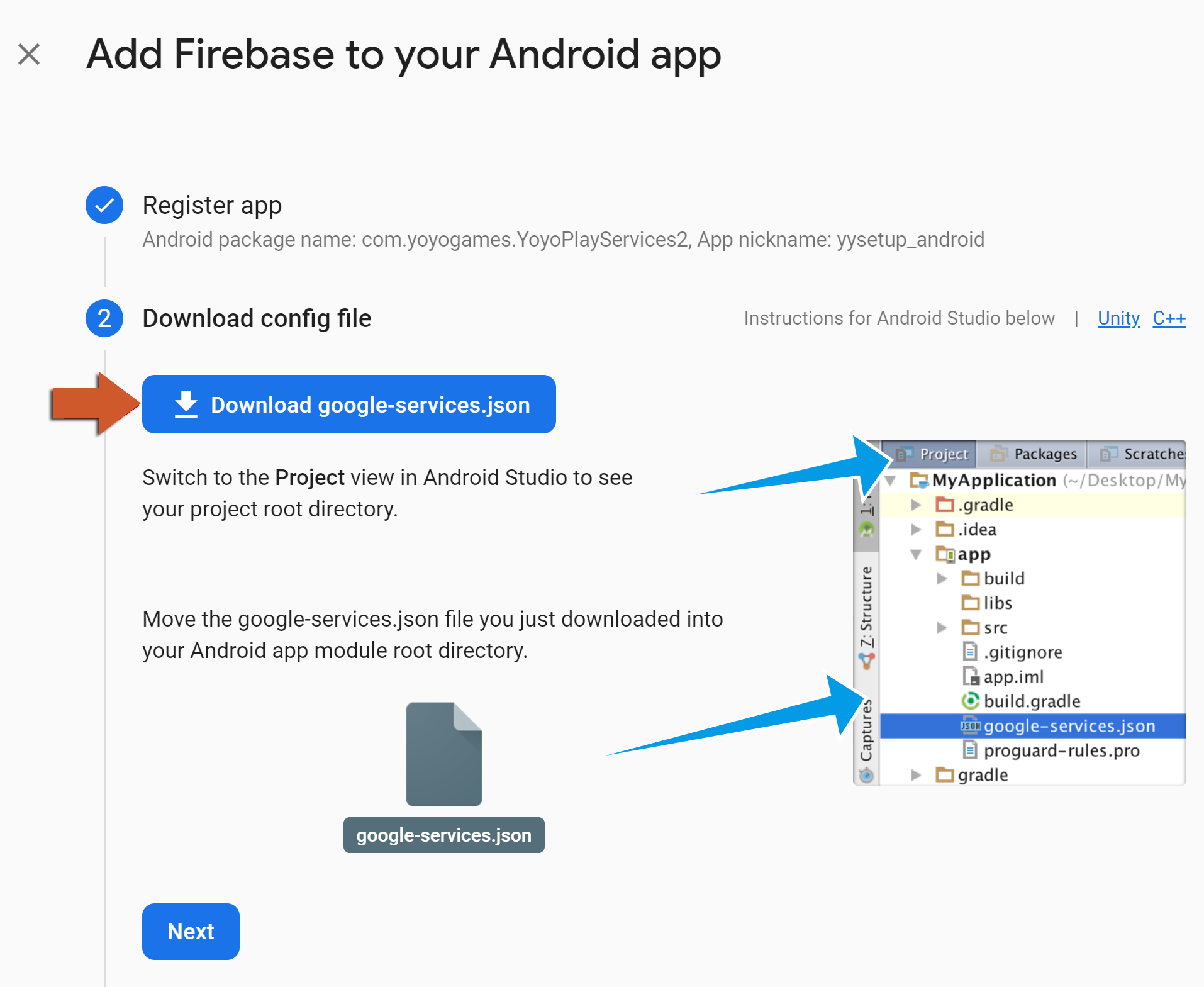Click the Register app completed checkmark icon
The image size is (1204, 987).
tap(104, 205)
